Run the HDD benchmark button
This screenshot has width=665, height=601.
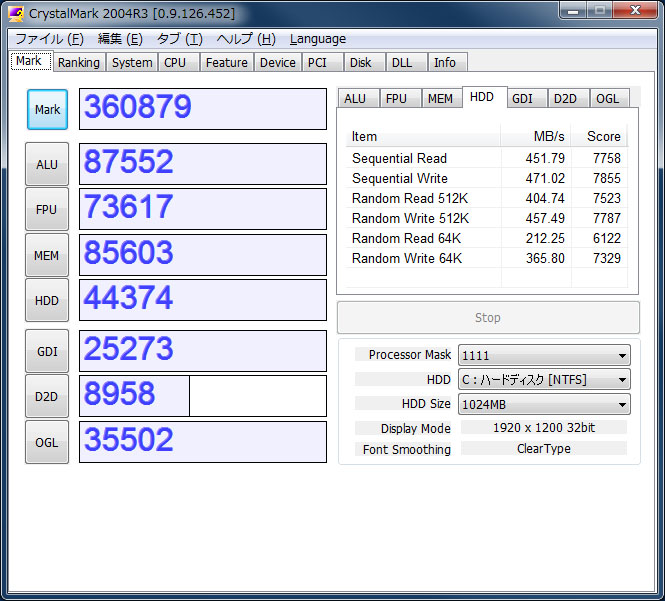point(47,300)
